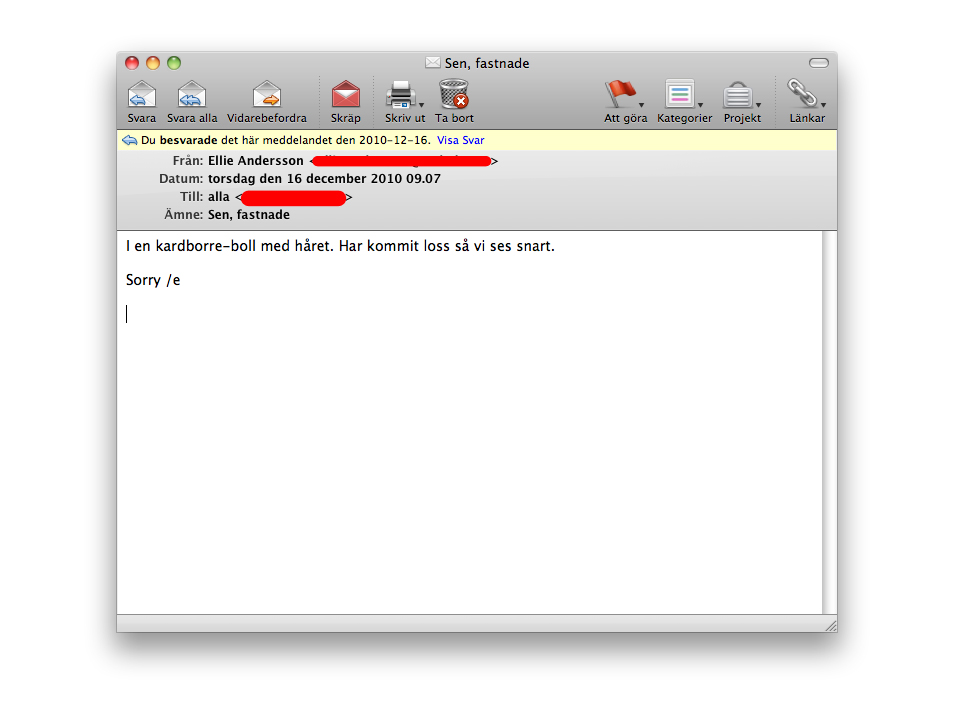
Task: Expand the Projekt dropdown arrow
Action: [759, 105]
